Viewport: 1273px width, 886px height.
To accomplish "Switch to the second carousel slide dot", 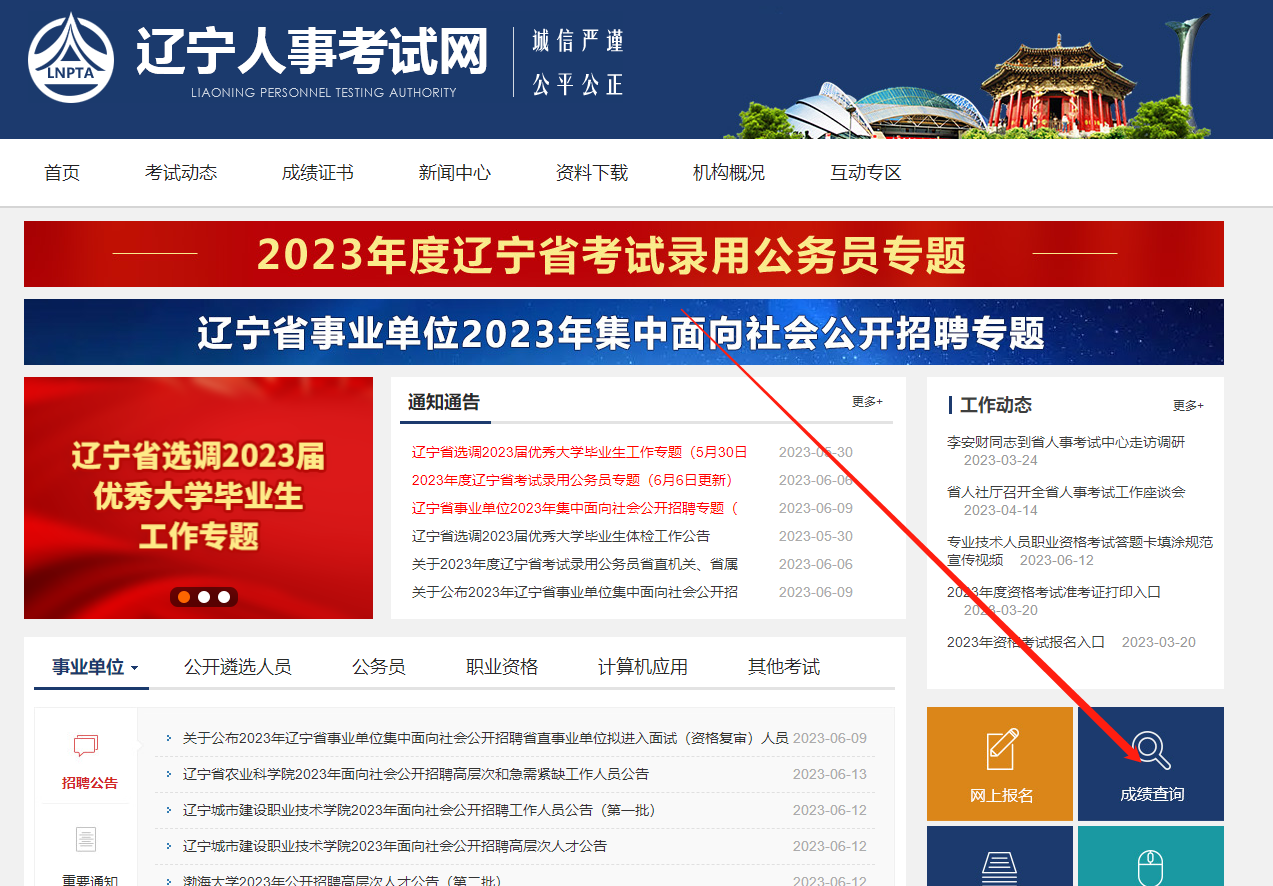I will point(204,597).
